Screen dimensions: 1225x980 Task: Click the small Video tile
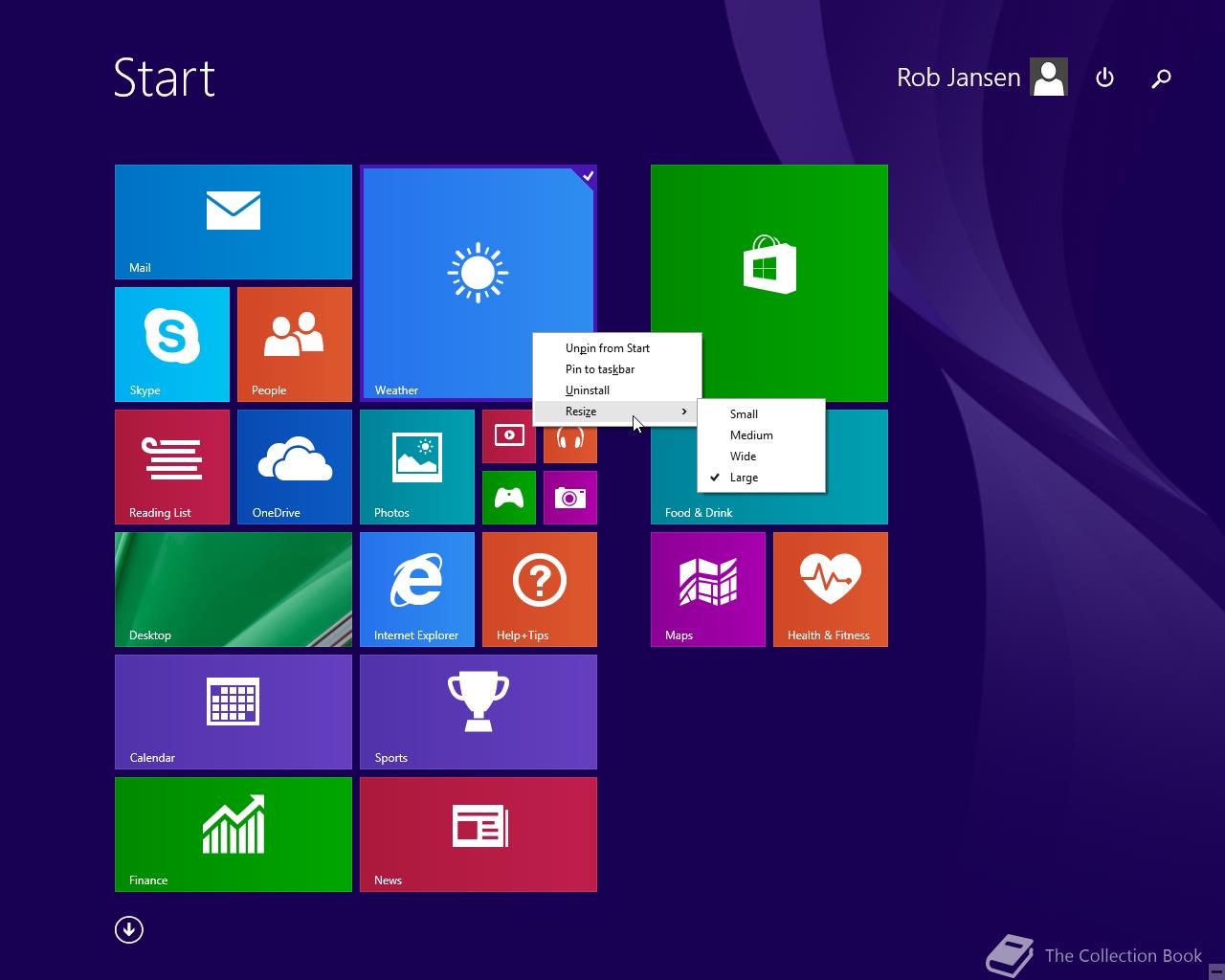point(509,436)
